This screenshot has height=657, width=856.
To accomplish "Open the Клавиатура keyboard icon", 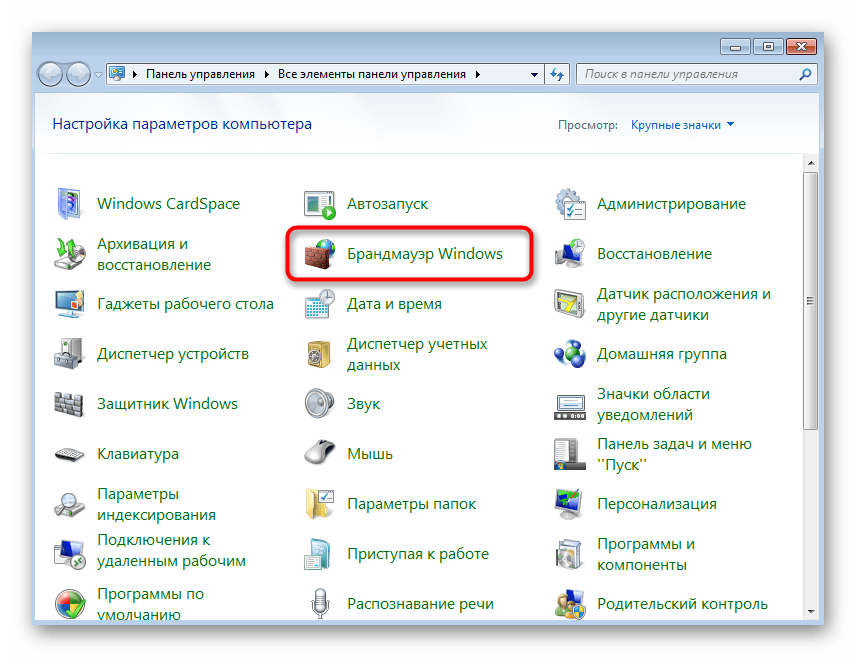I will click(71, 454).
